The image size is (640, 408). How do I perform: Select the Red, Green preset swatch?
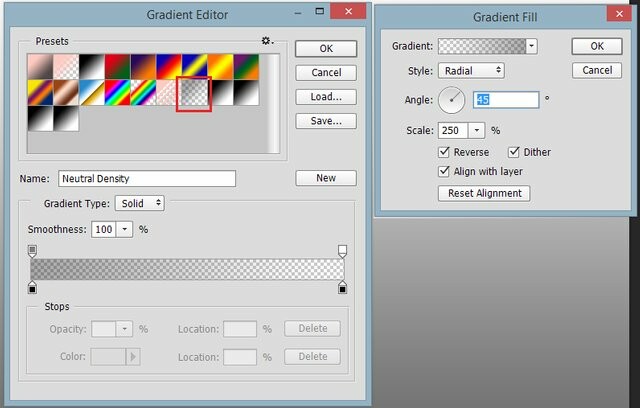118,67
